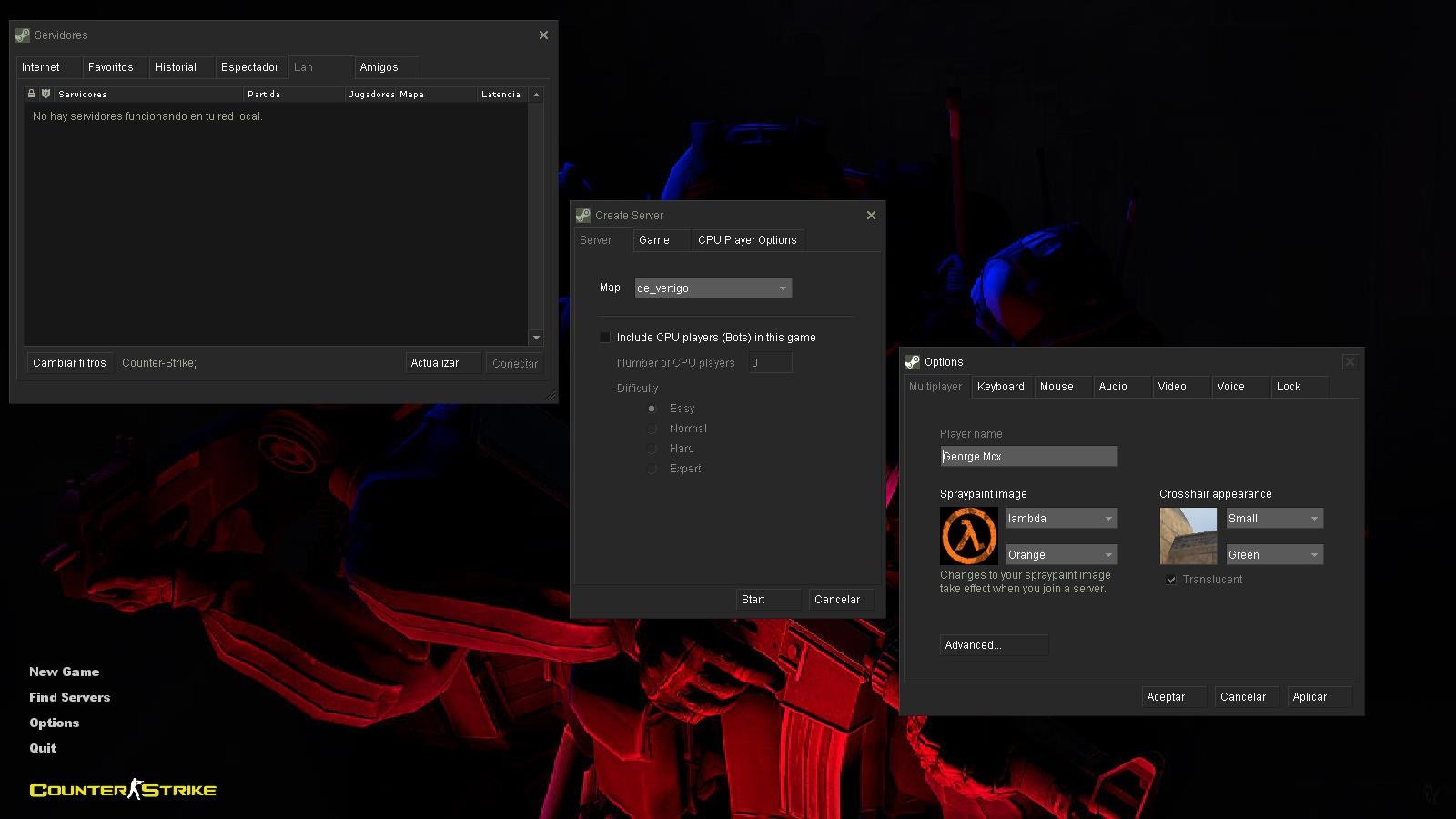Click Quit in the main menu
The image size is (1456, 819).
click(x=43, y=749)
